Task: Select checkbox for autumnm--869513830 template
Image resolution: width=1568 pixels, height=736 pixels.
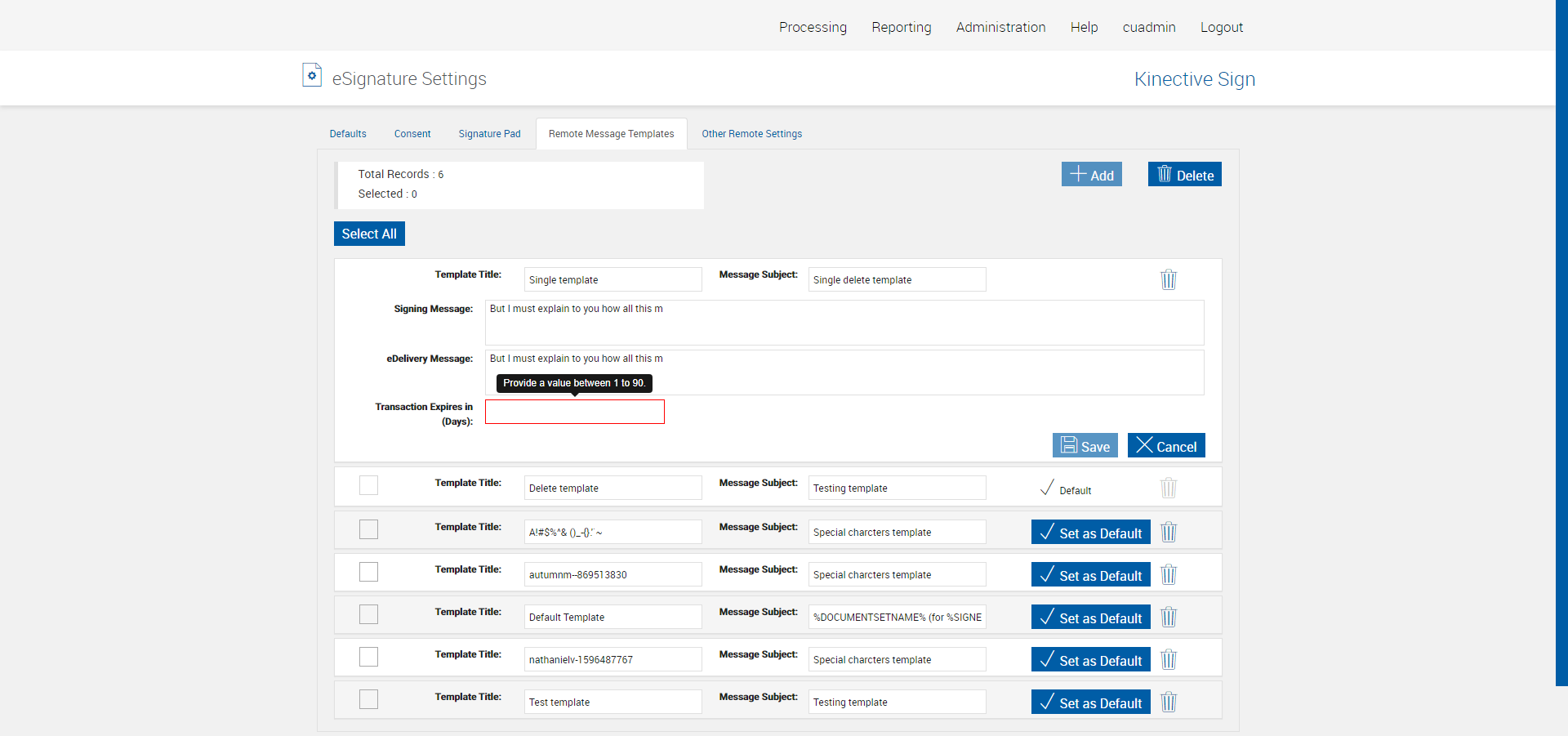Action: pos(368,572)
